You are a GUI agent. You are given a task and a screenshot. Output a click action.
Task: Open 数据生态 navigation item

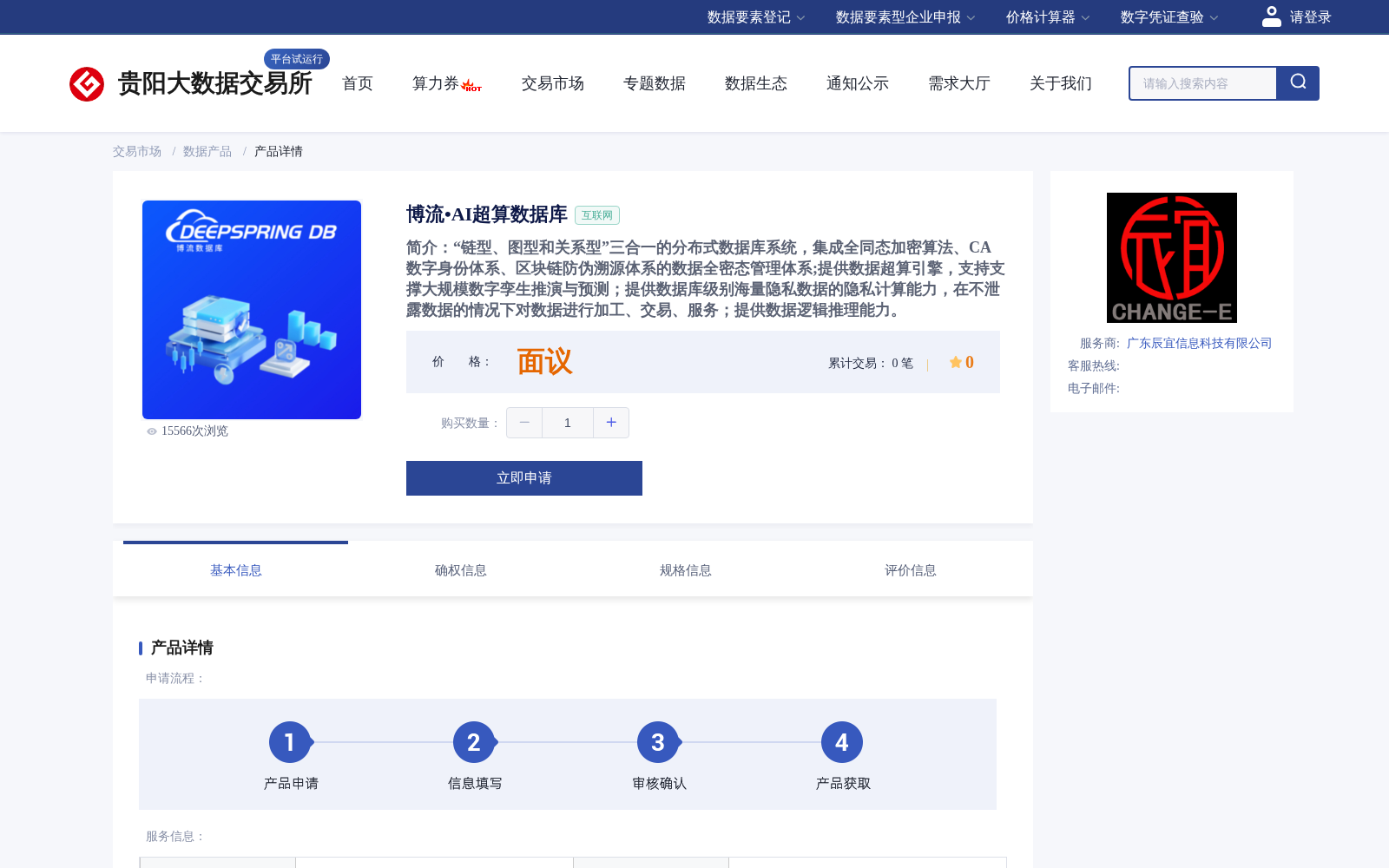756,83
